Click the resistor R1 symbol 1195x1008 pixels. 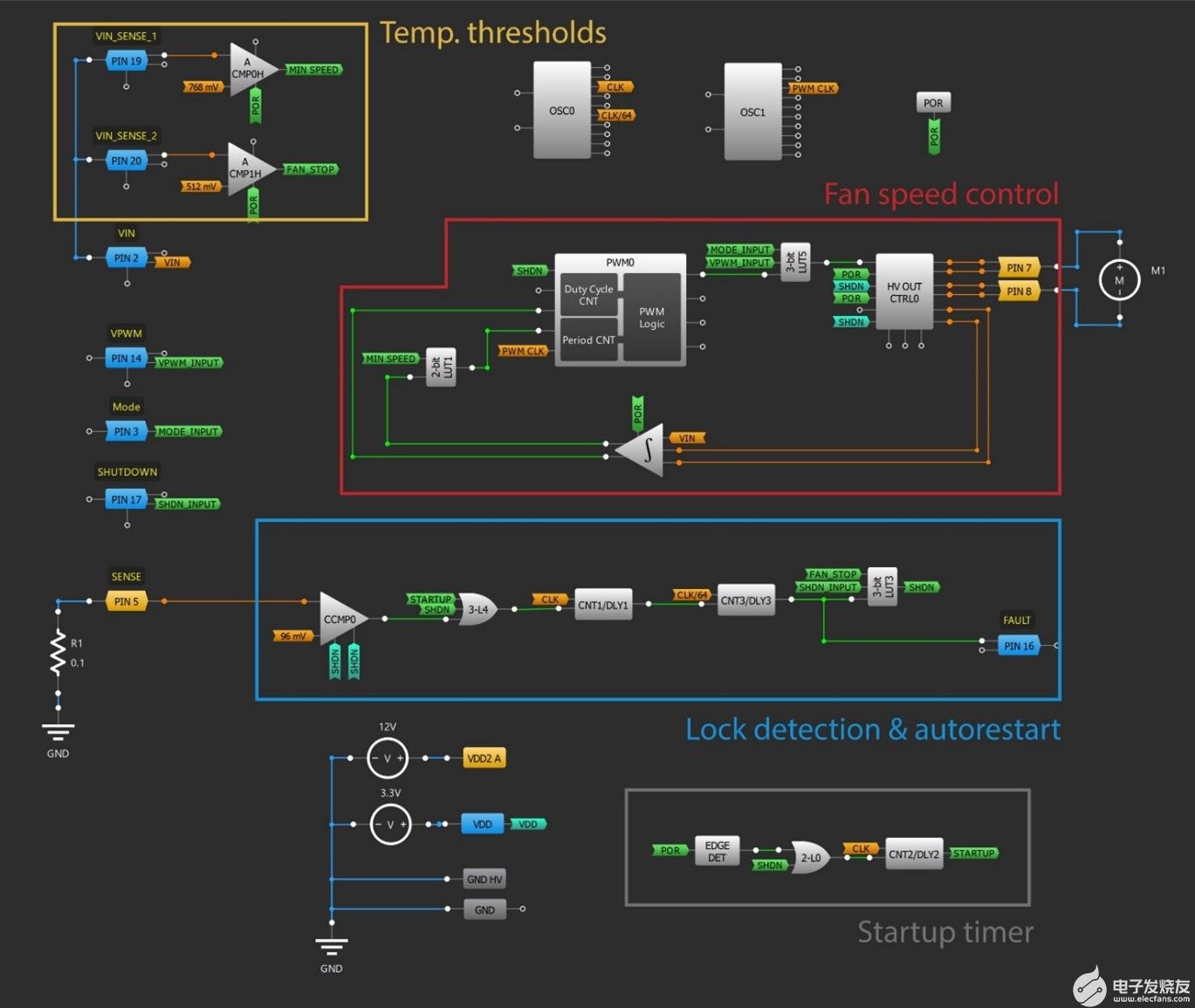[x=58, y=653]
